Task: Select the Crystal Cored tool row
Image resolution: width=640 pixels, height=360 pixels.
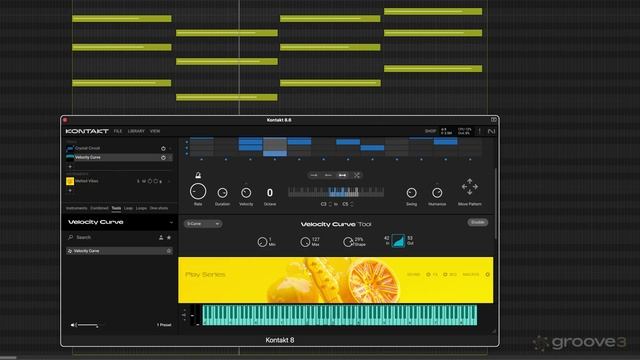Action: coord(119,148)
